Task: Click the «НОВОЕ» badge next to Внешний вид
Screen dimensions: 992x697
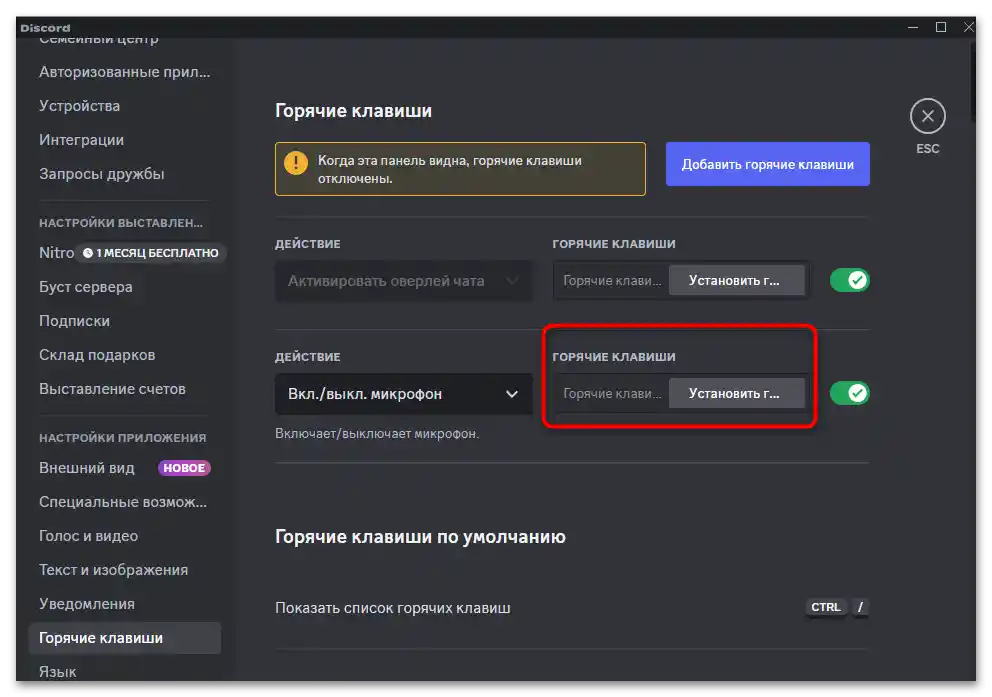Action: pyautogui.click(x=184, y=467)
